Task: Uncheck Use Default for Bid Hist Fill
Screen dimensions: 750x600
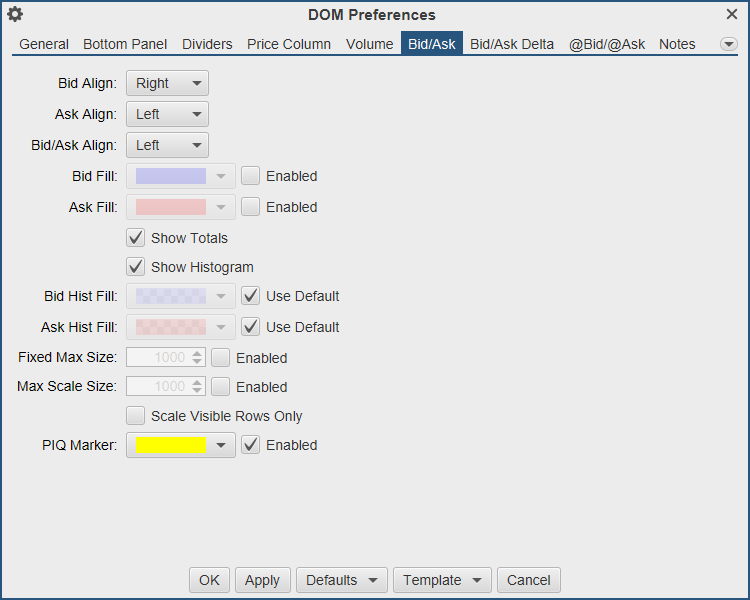Action: 251,296
